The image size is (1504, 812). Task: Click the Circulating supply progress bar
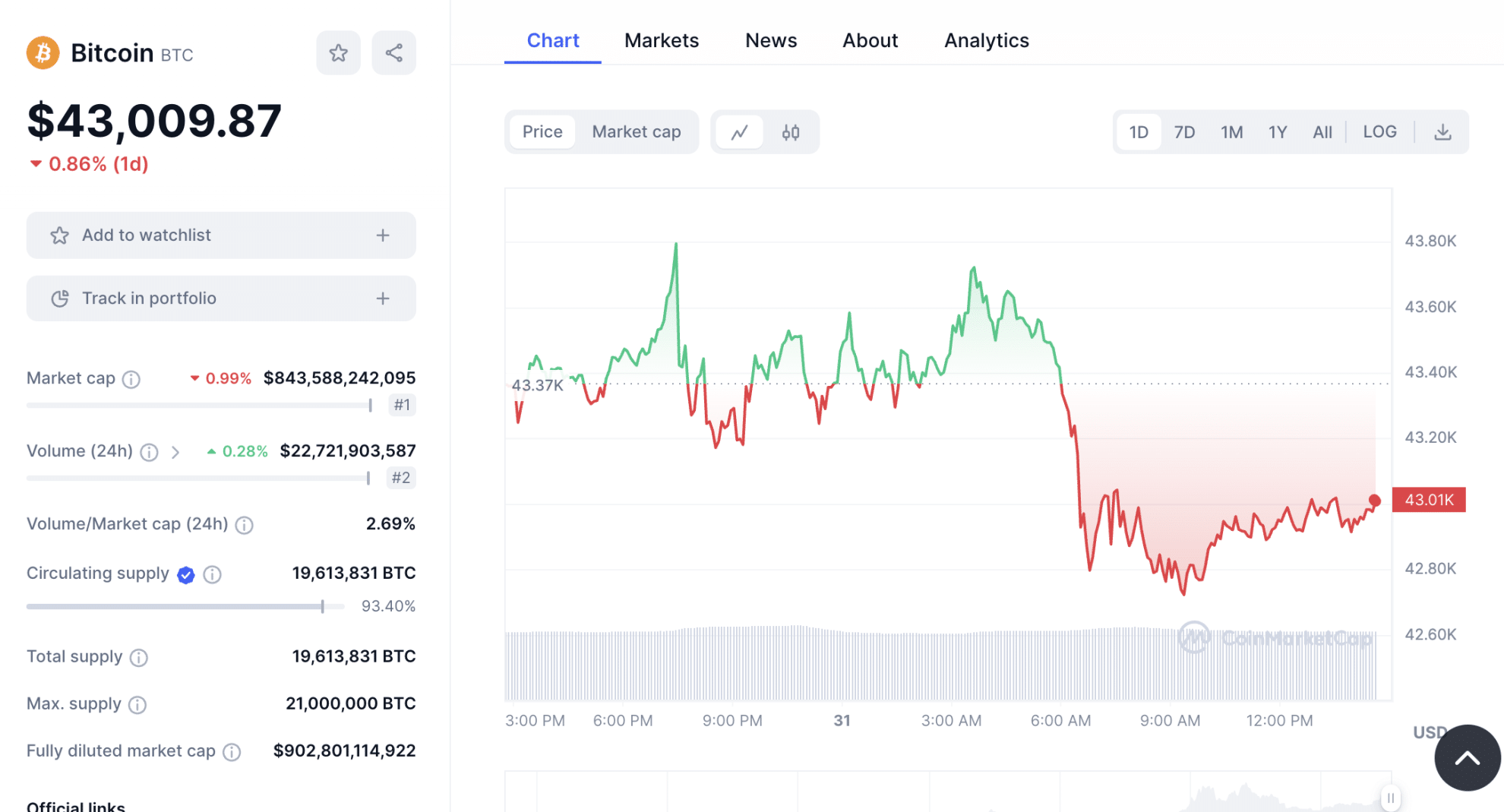coord(185,606)
